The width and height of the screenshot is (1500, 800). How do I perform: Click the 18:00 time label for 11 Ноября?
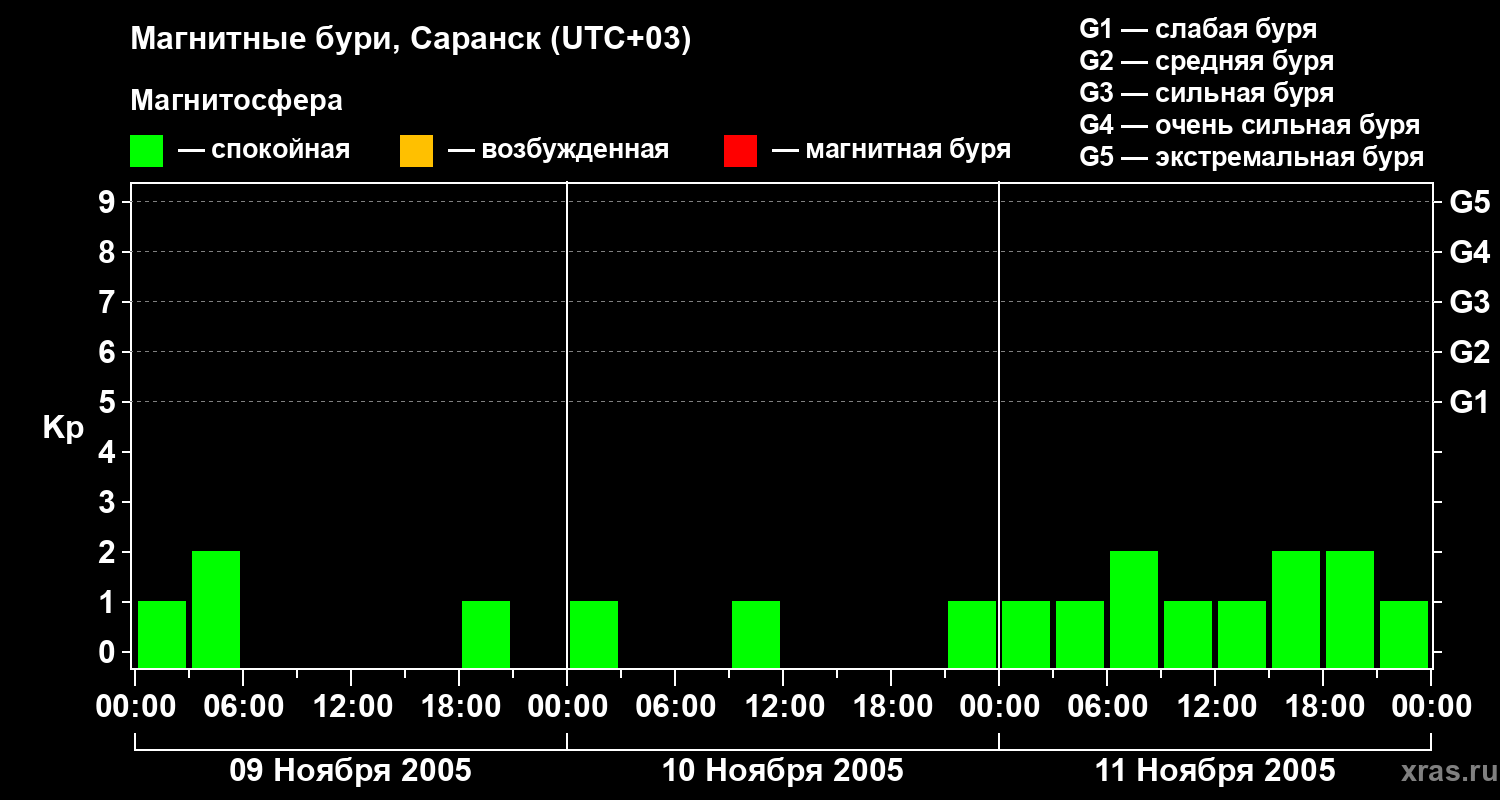pyautogui.click(x=1323, y=707)
